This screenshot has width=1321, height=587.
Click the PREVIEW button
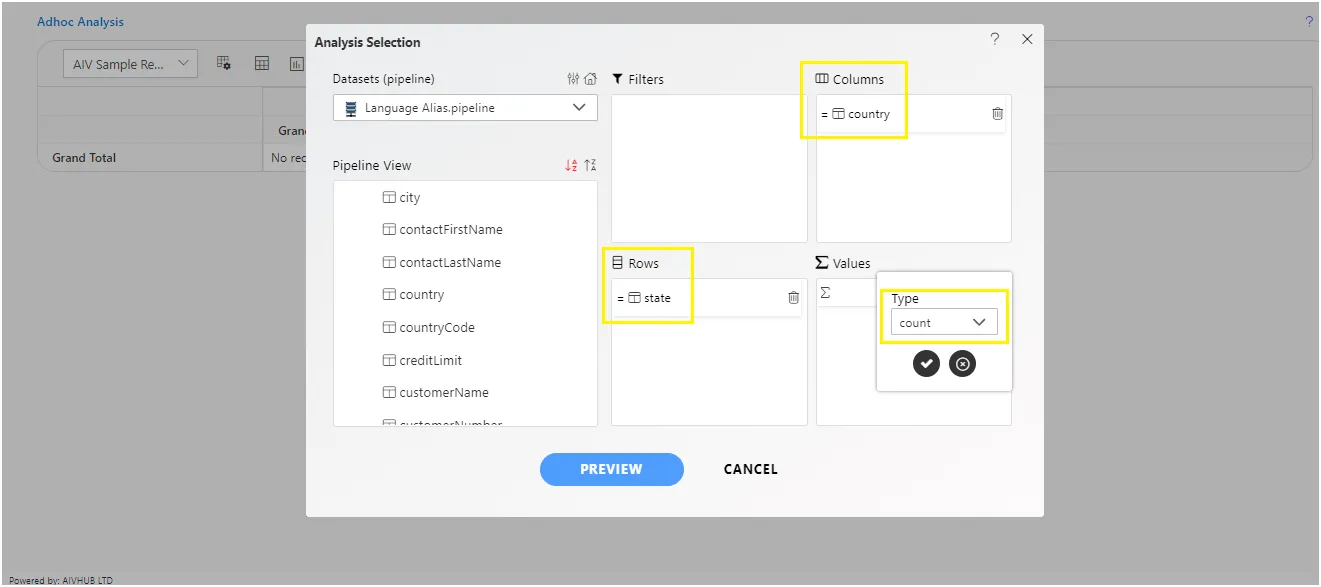612,469
